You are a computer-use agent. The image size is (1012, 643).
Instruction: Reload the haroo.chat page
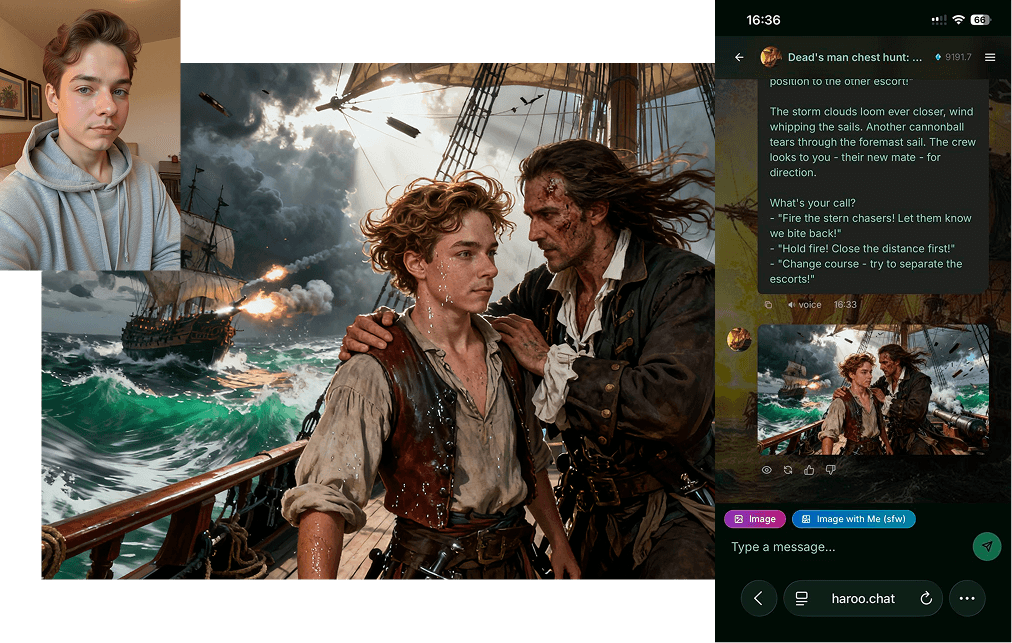point(926,598)
